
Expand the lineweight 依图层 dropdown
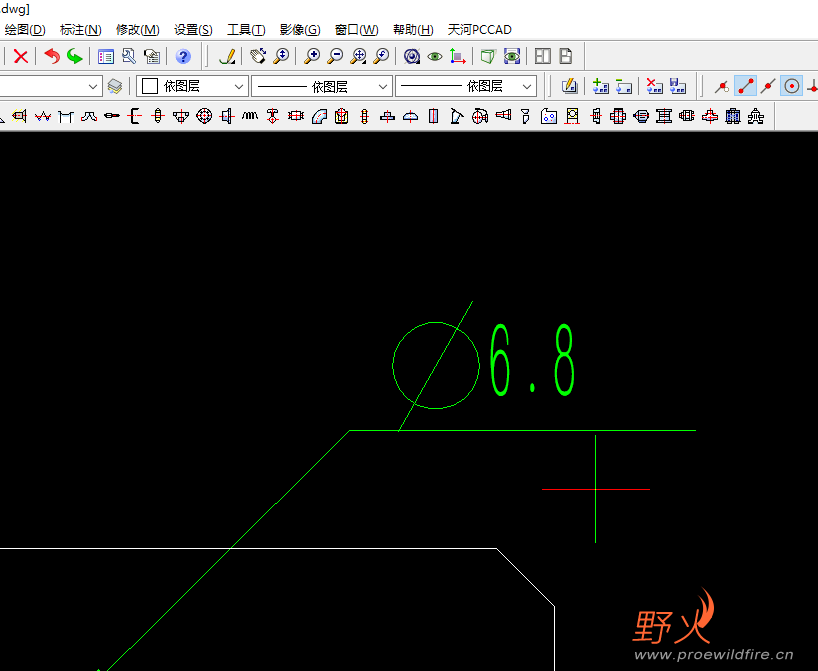(527, 87)
